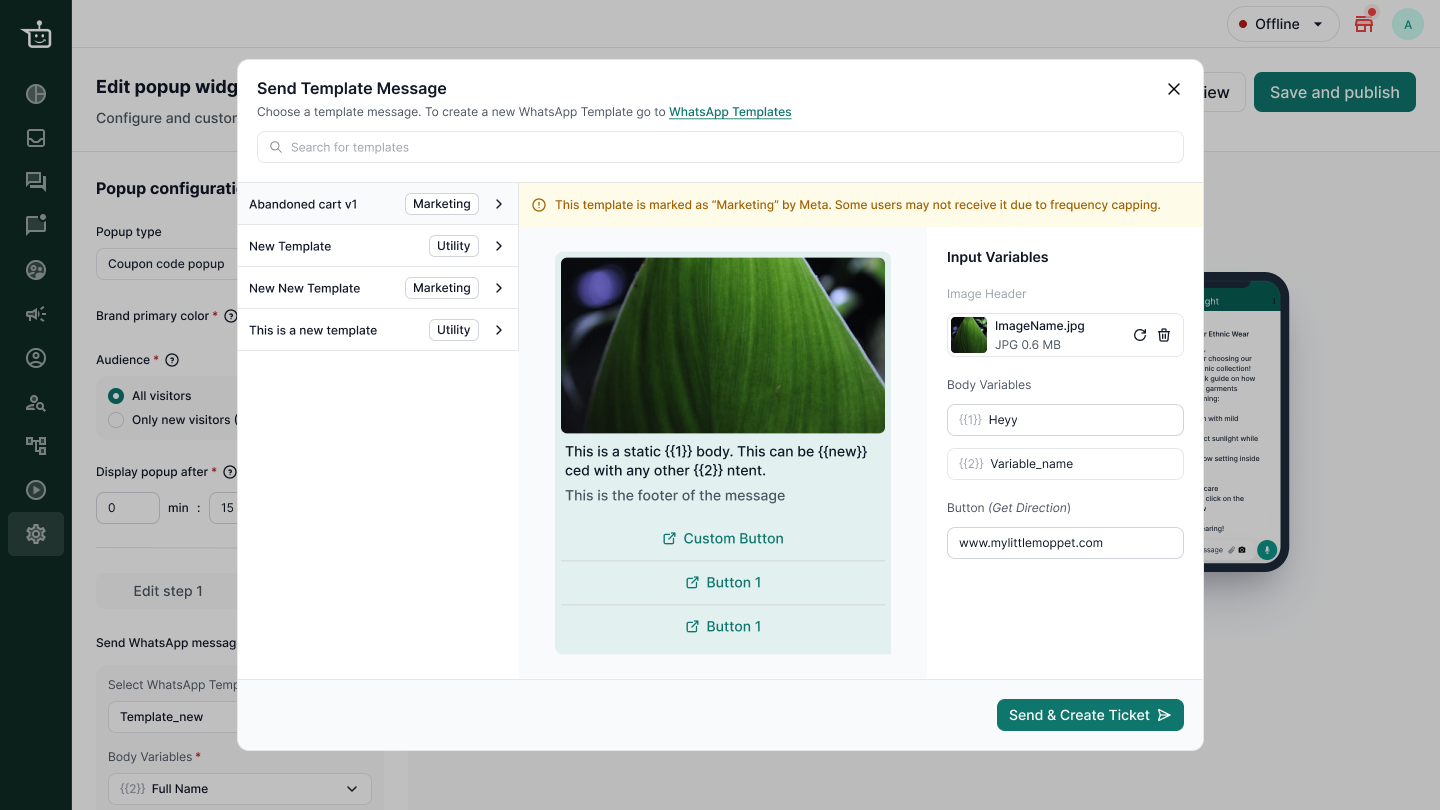Open the dashboard pie chart icon in sidebar
The height and width of the screenshot is (810, 1440).
36,94
